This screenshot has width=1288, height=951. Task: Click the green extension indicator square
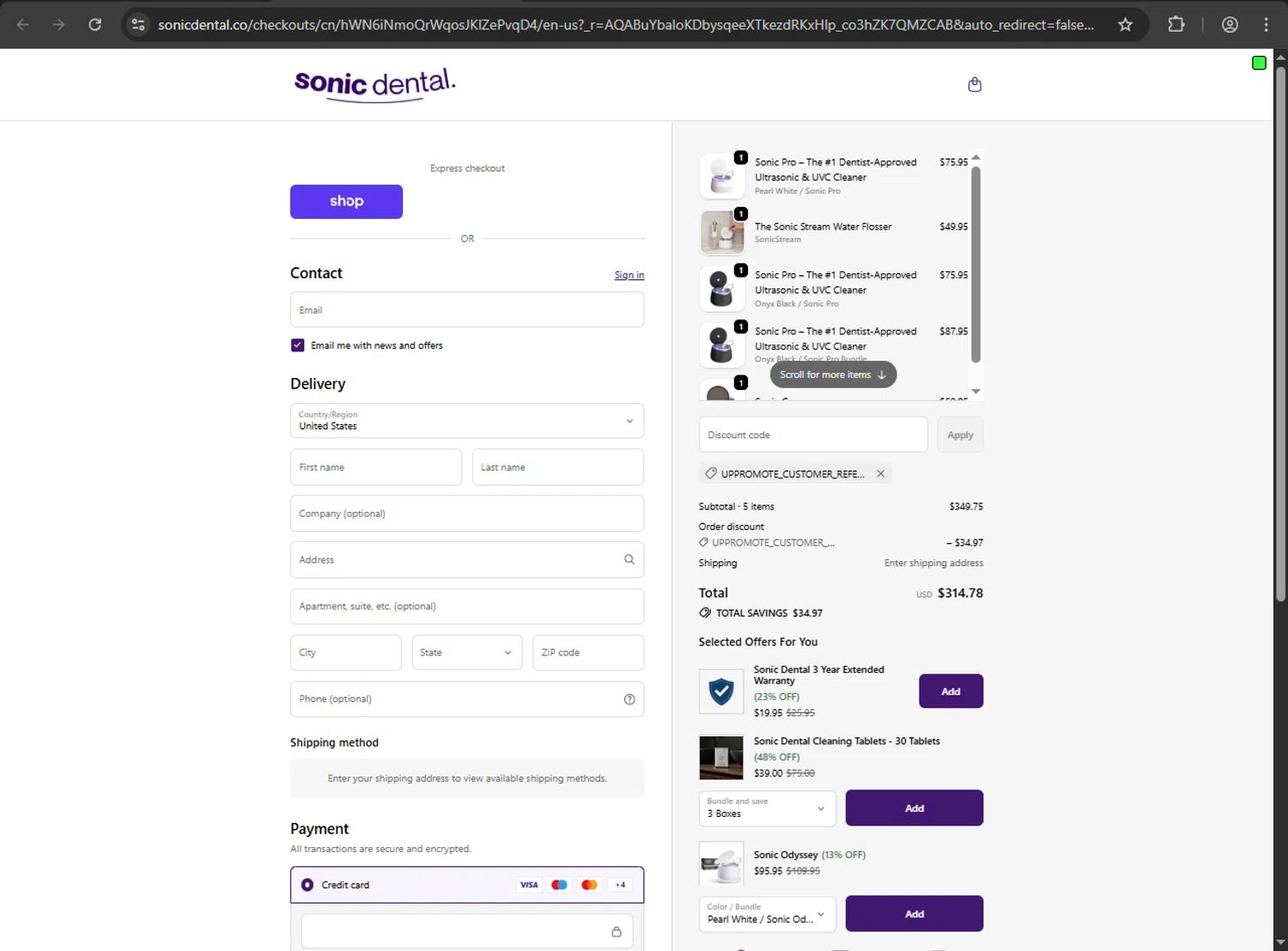[x=1259, y=63]
